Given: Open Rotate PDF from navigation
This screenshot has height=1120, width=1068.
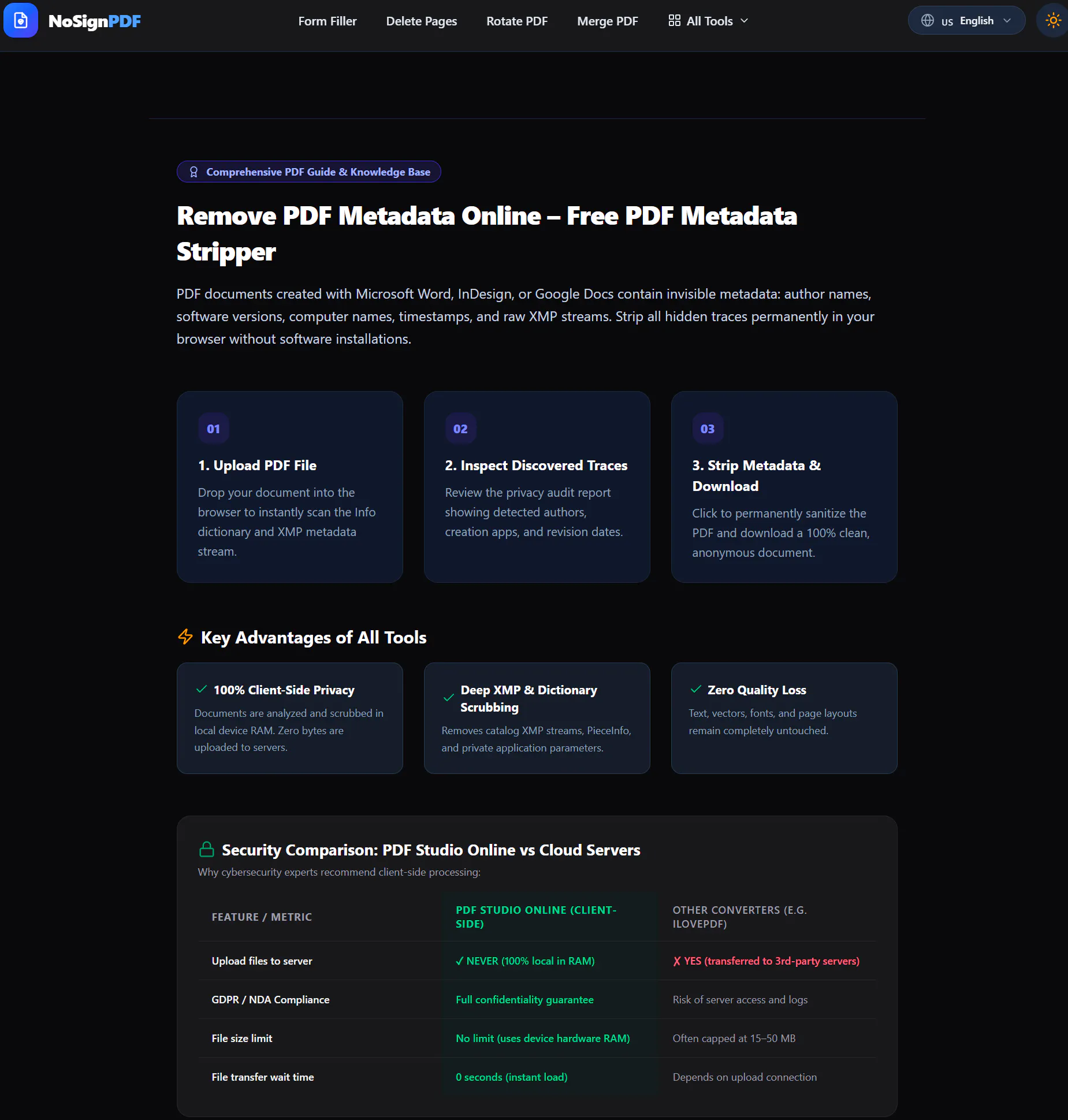Looking at the screenshot, I should click(516, 21).
